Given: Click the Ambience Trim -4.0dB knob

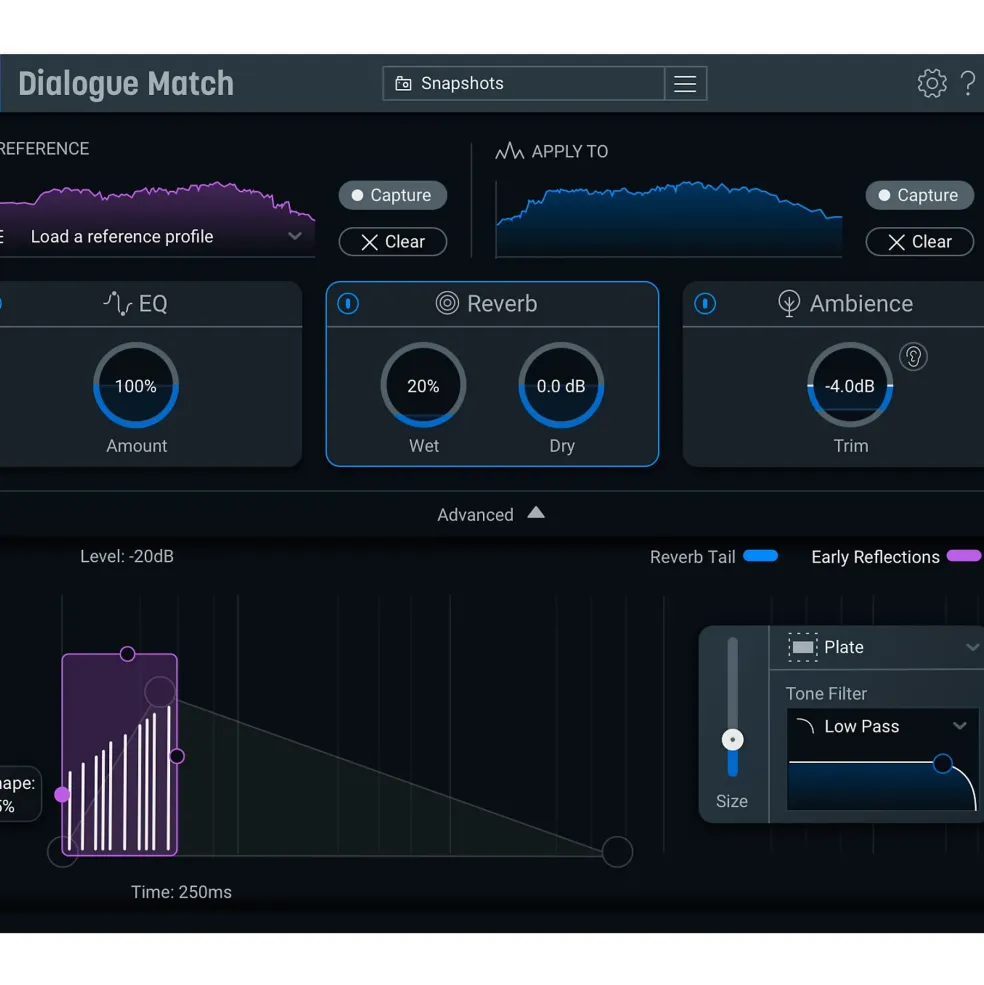Looking at the screenshot, I should [850, 385].
